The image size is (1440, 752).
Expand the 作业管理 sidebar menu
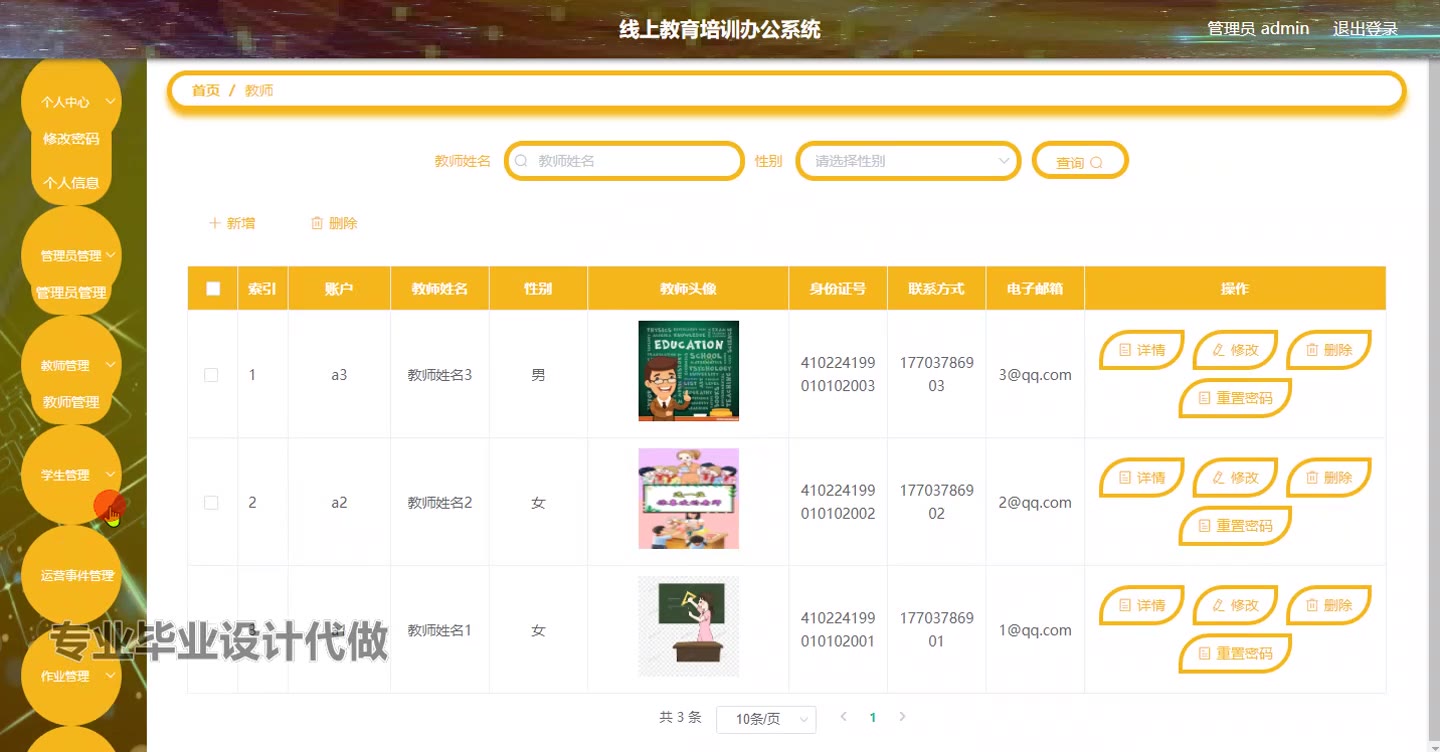(x=71, y=676)
